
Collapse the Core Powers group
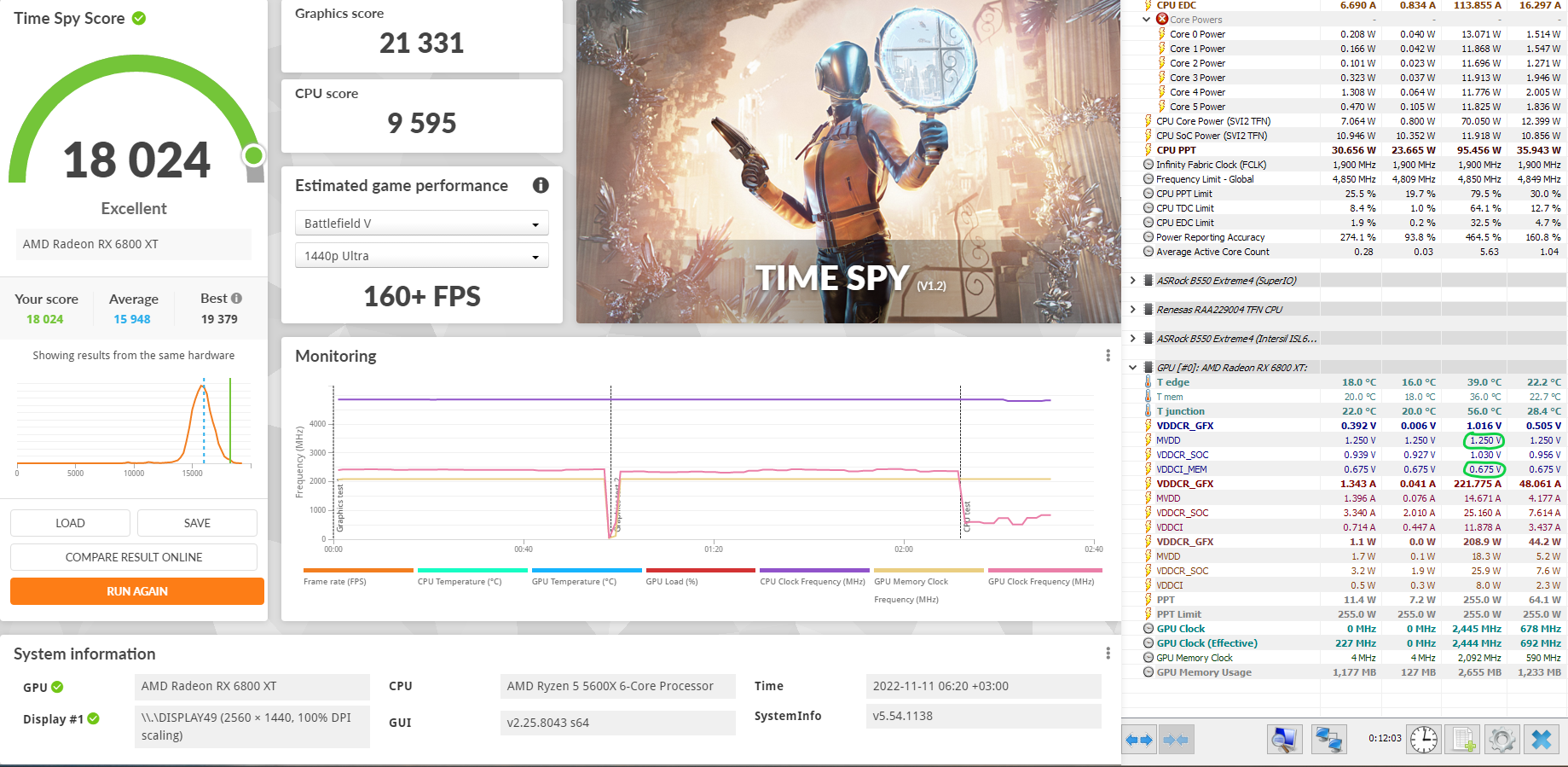click(1147, 19)
